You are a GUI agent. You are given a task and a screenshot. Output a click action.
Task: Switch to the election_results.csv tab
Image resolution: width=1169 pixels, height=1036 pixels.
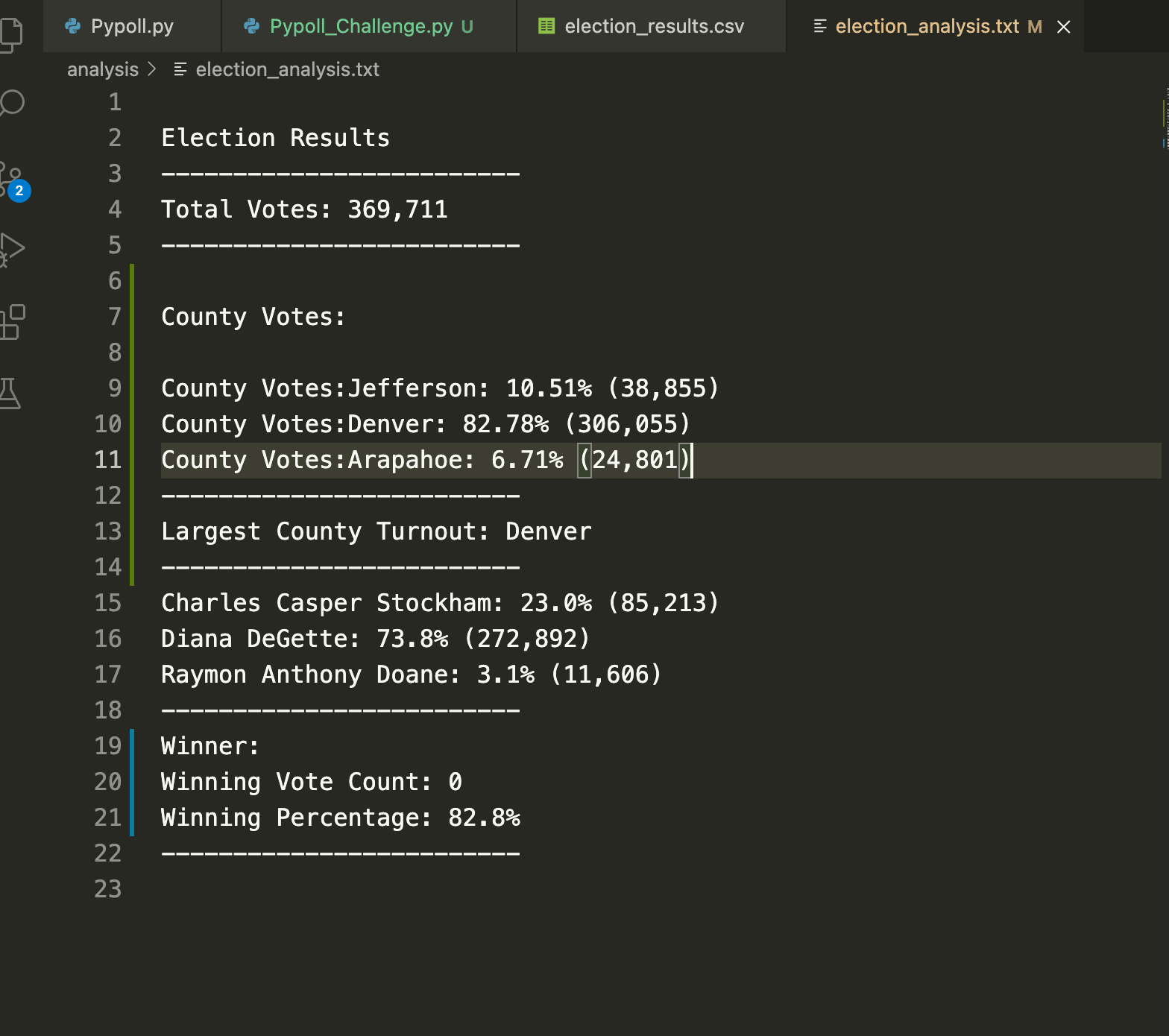click(652, 26)
